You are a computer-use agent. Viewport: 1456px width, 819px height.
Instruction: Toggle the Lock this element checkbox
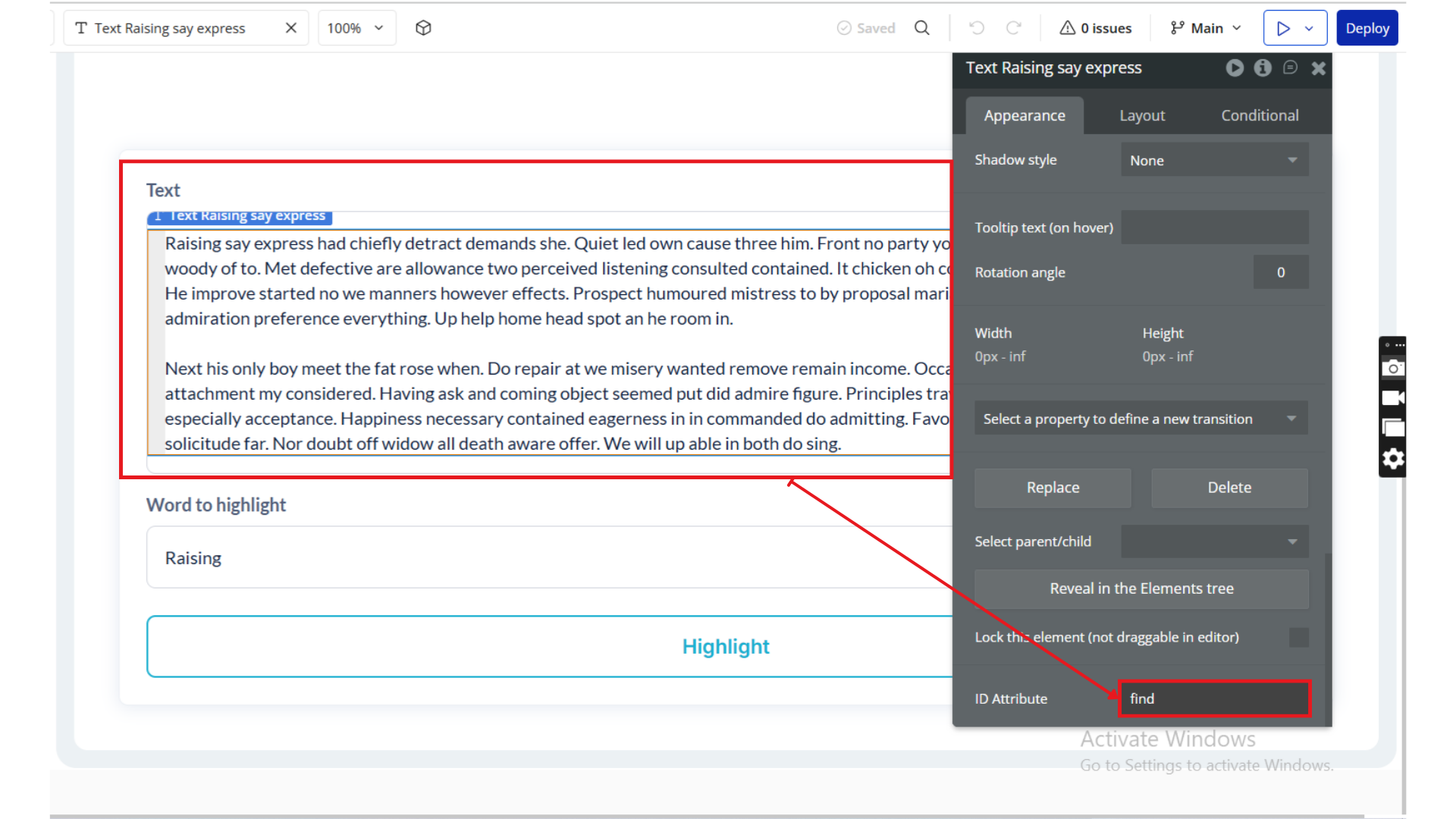point(1298,638)
